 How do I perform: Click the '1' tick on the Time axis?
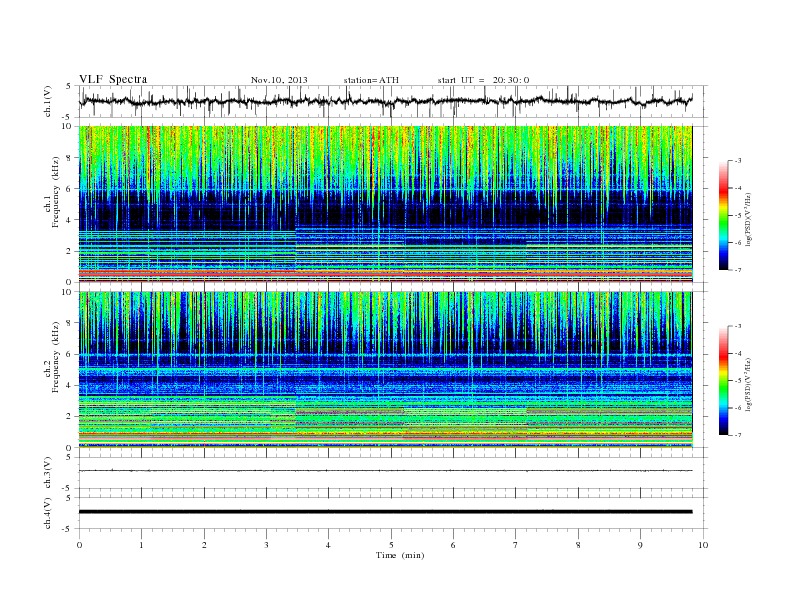(x=141, y=545)
